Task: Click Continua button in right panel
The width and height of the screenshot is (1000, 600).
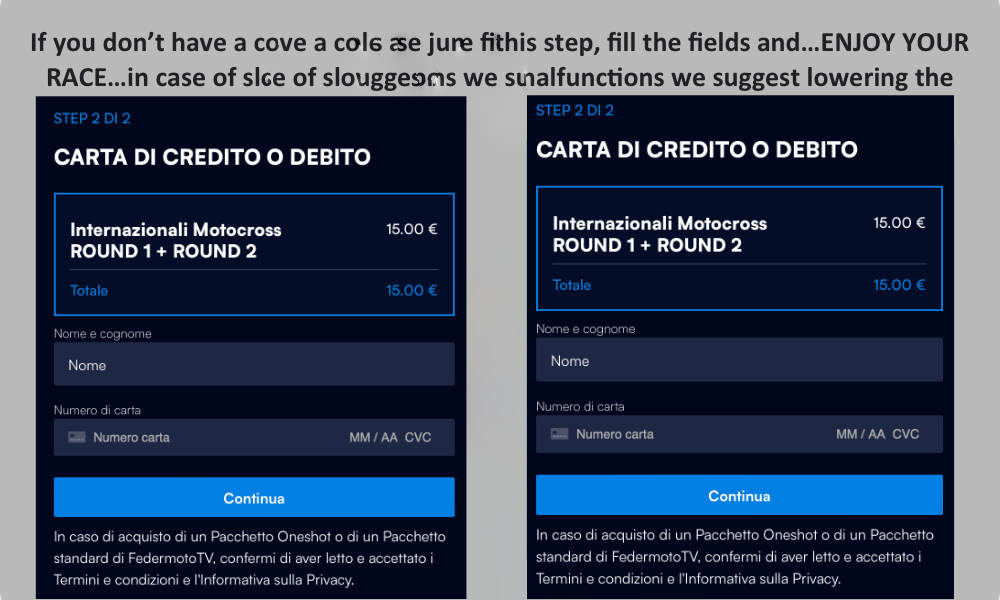Action: tap(739, 495)
